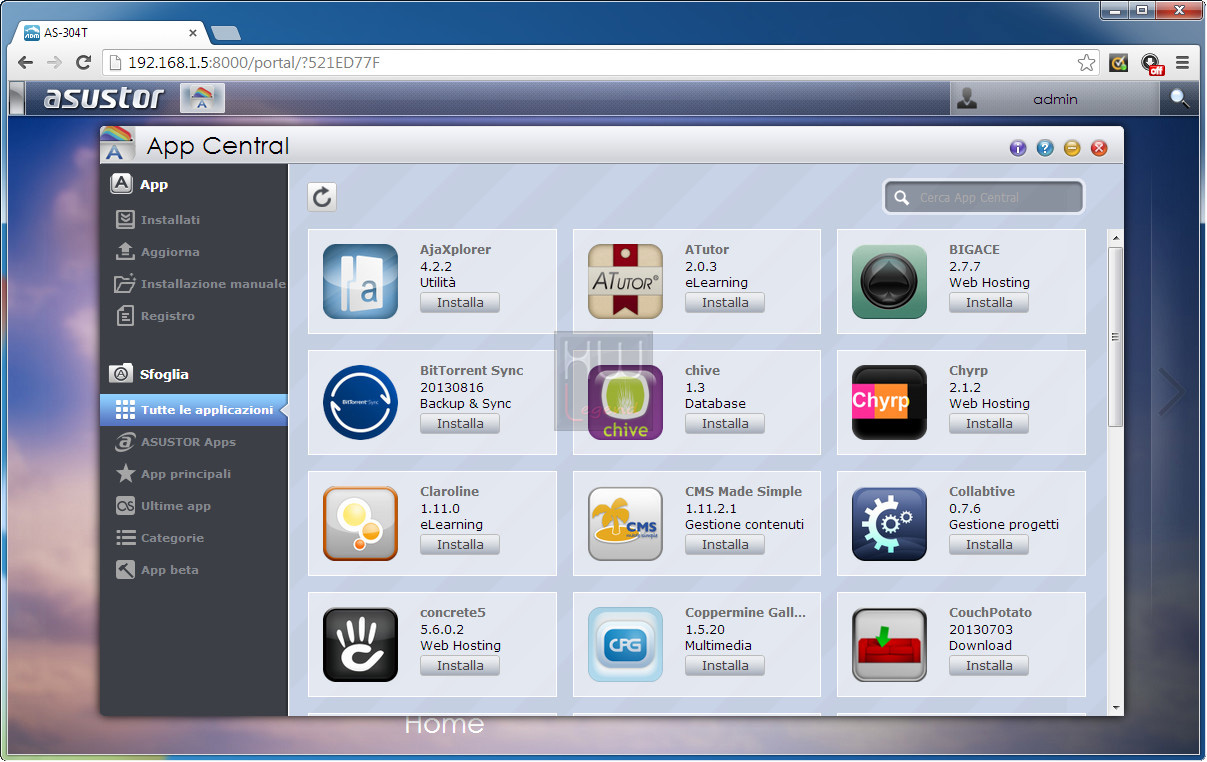Image resolution: width=1207 pixels, height=762 pixels.
Task: Click the CMS Made Simple app name
Action: coord(743,491)
